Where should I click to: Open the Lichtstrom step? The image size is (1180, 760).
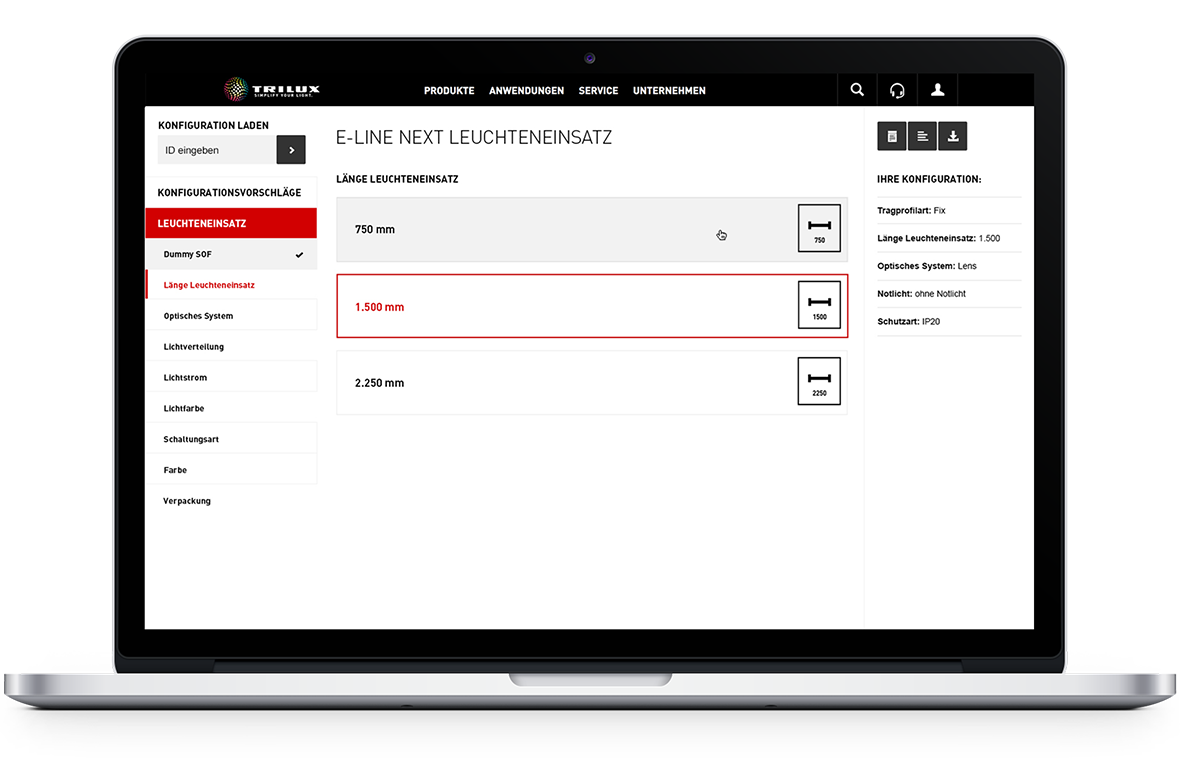pyautogui.click(x=231, y=378)
